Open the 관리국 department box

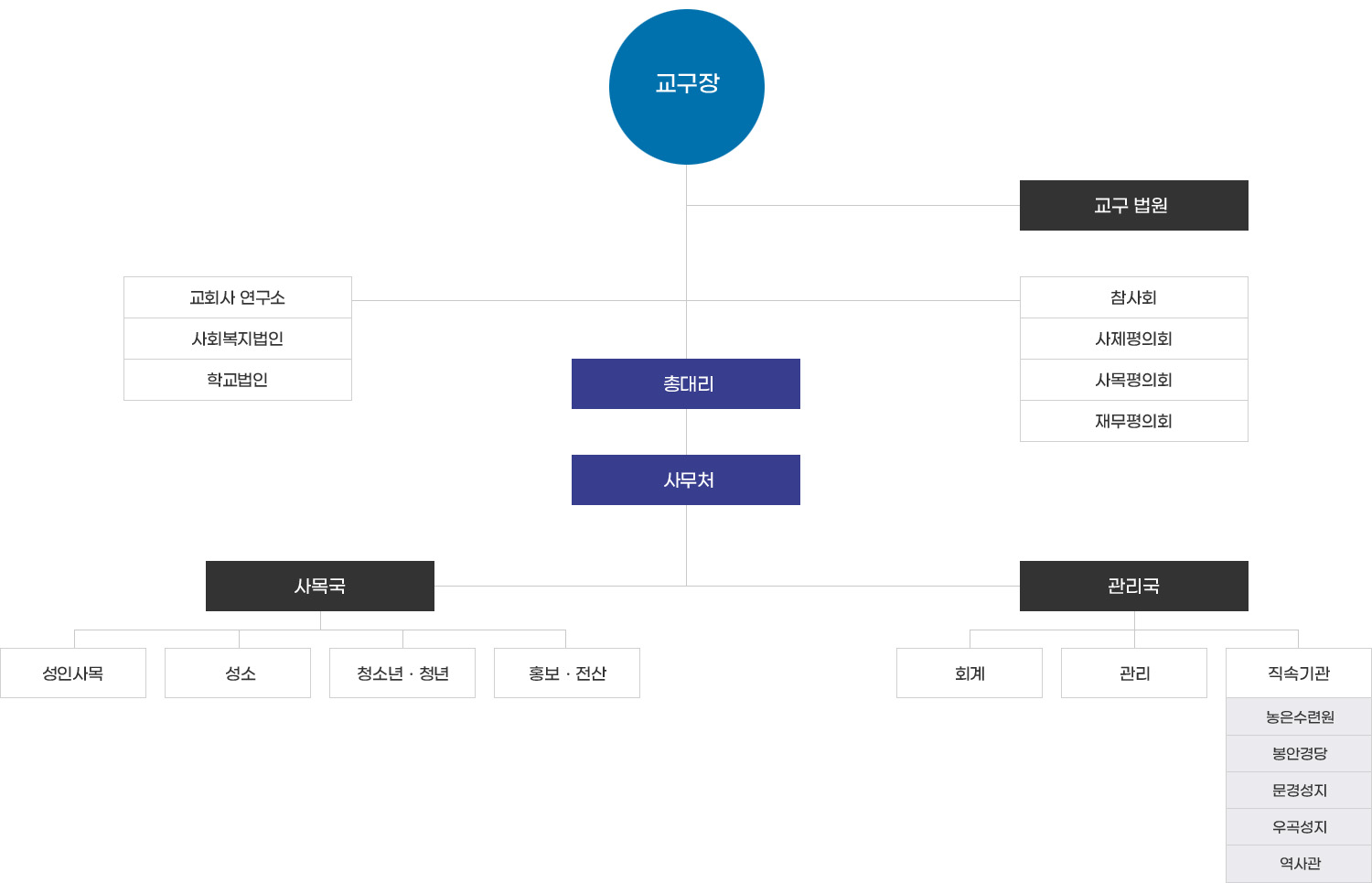pyautogui.click(x=1133, y=586)
